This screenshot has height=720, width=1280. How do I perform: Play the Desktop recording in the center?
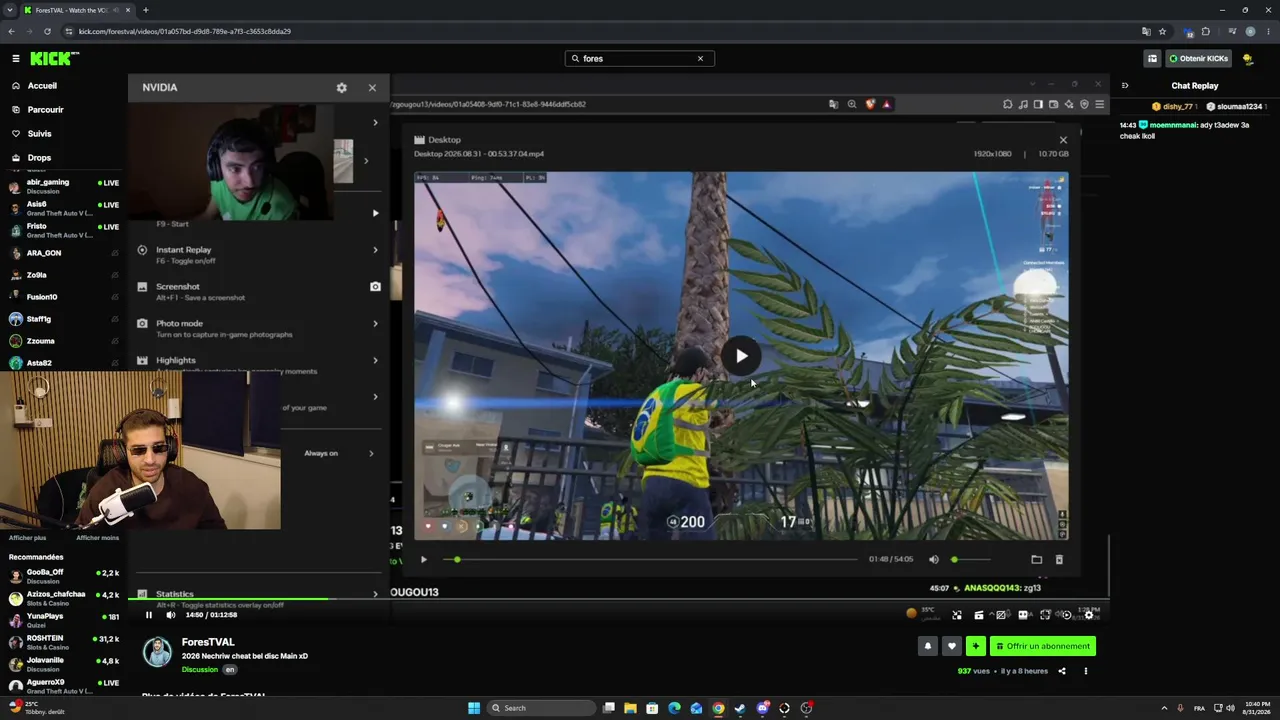click(x=741, y=356)
